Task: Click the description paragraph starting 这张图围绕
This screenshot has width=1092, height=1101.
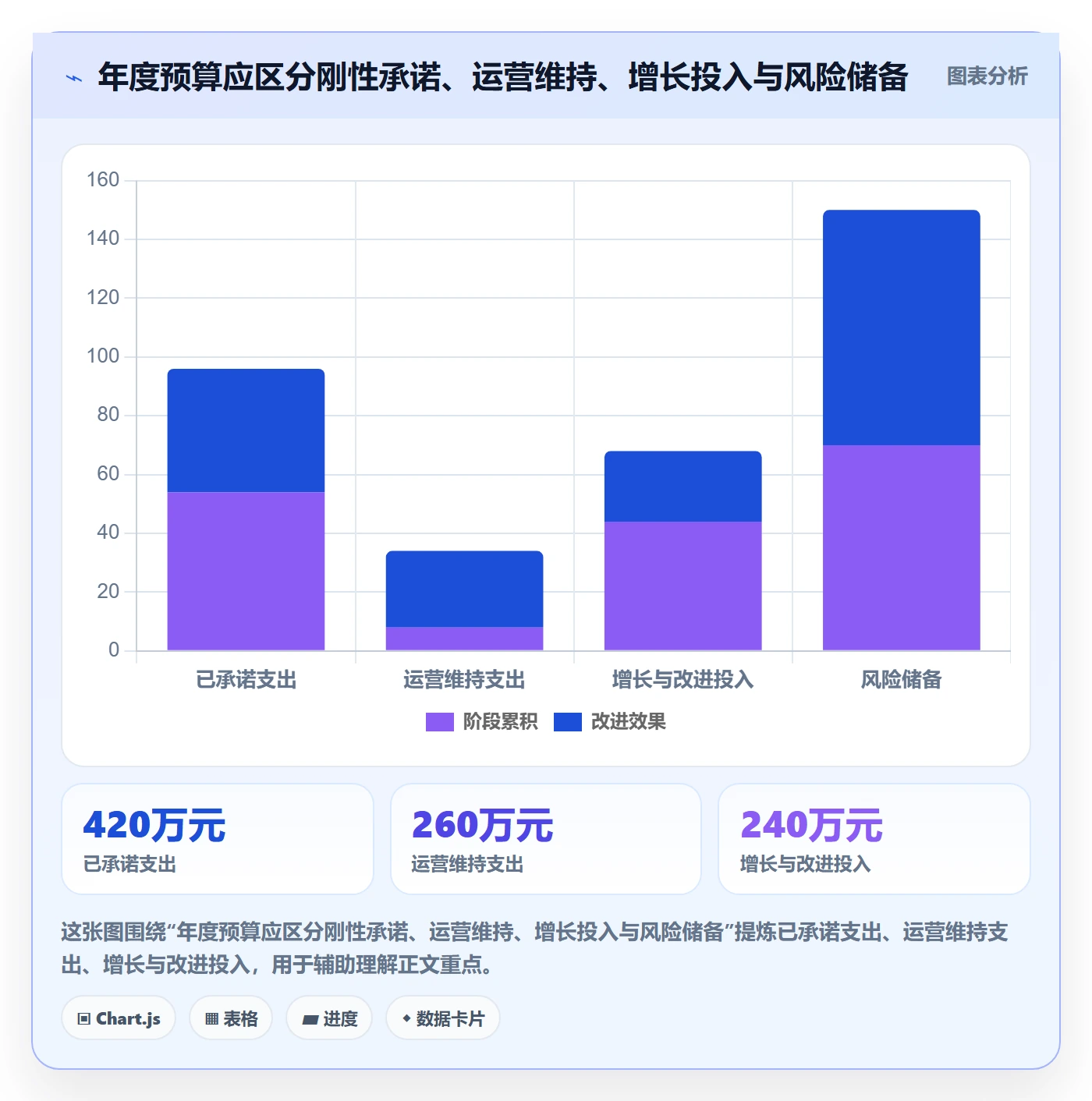Action: tap(535, 948)
